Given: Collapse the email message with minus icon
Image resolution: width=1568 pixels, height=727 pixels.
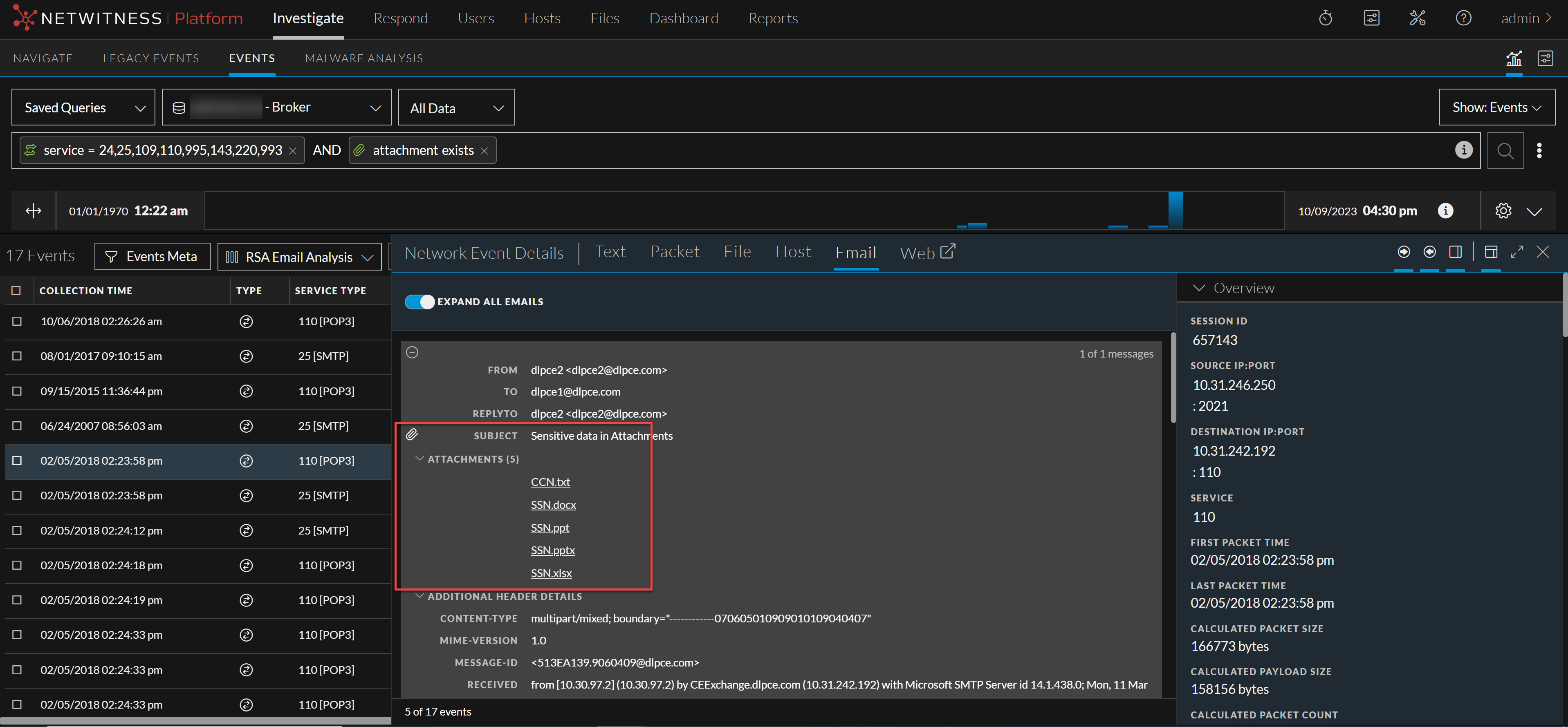Looking at the screenshot, I should (x=412, y=352).
